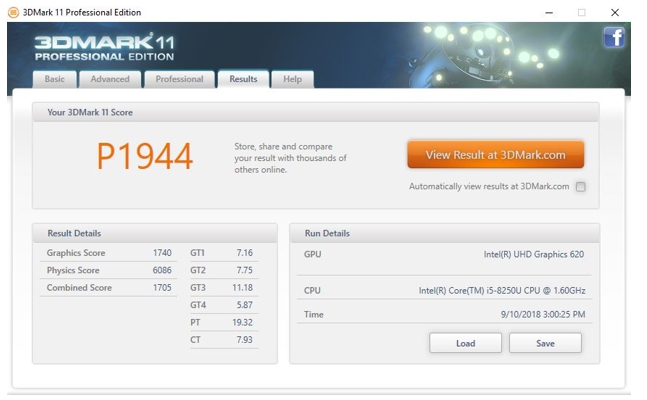Screen dimensions: 647x400
Task: Click the 3DMark 11 title bar app icon
Action: pos(14,12)
